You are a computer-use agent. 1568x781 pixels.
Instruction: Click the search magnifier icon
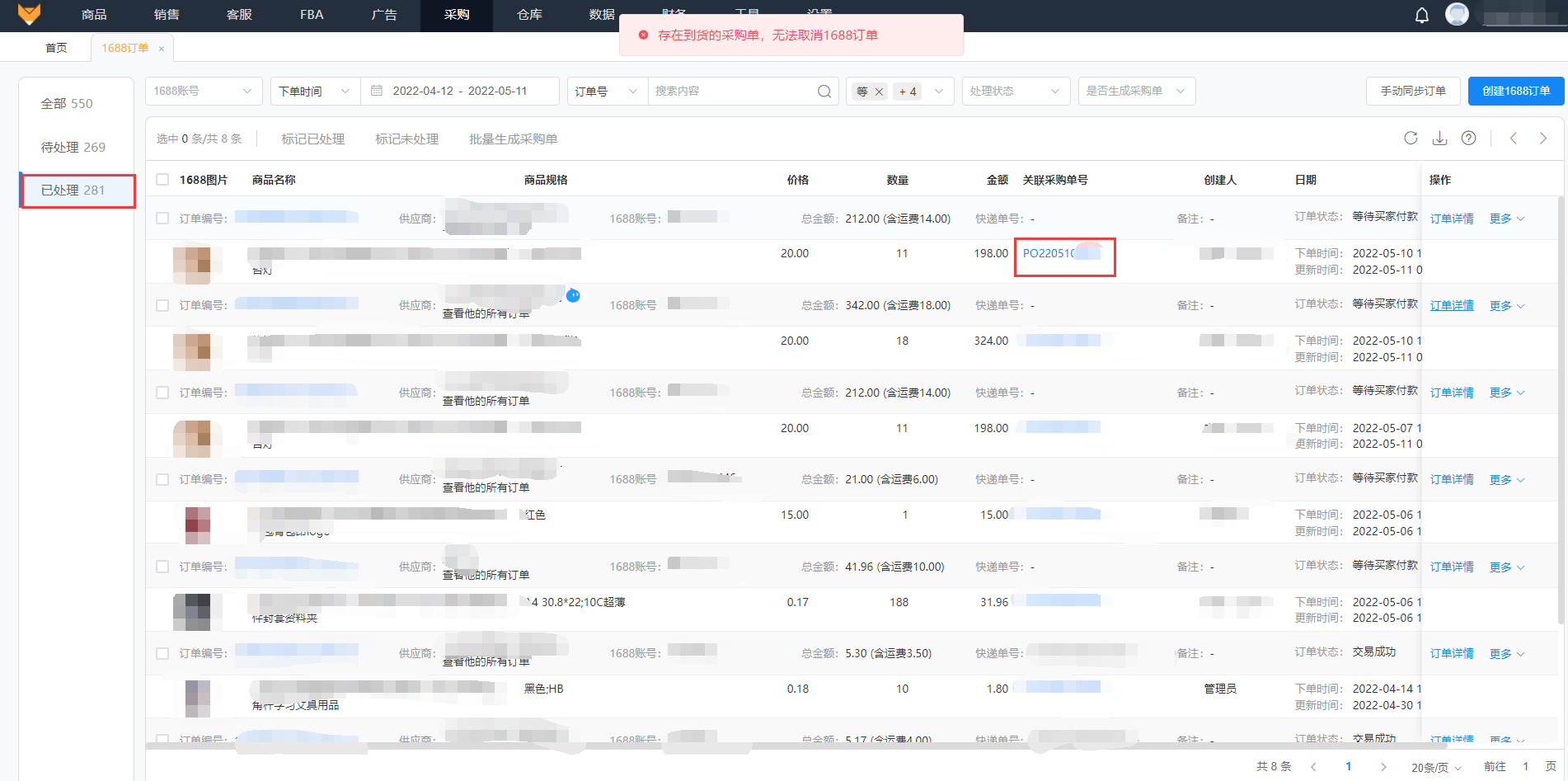pyautogui.click(x=824, y=91)
